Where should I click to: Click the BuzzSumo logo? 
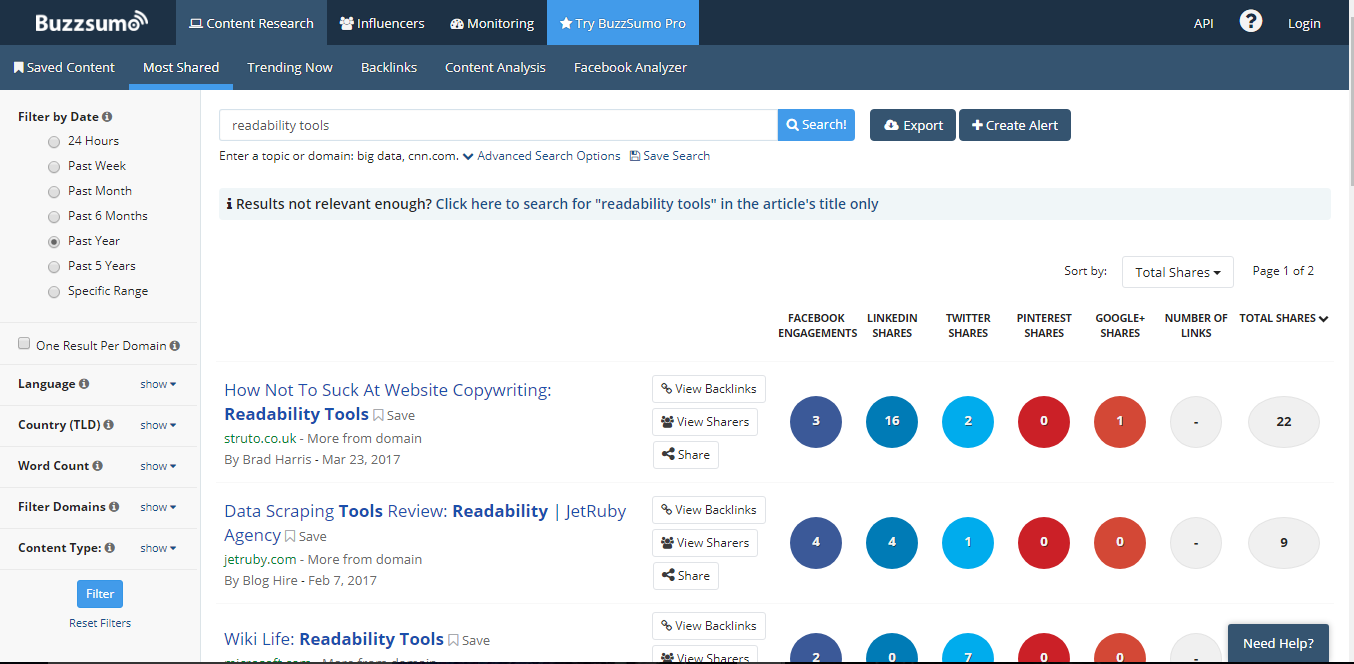[91, 22]
